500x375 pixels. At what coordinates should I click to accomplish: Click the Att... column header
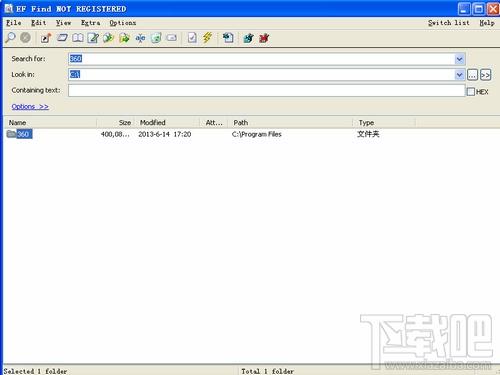[x=214, y=123]
